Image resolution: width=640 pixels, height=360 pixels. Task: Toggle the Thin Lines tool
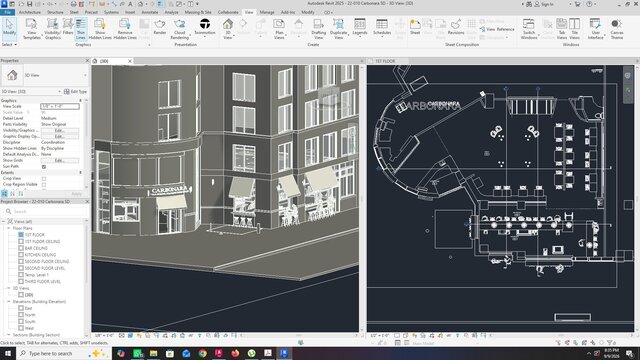[80, 29]
